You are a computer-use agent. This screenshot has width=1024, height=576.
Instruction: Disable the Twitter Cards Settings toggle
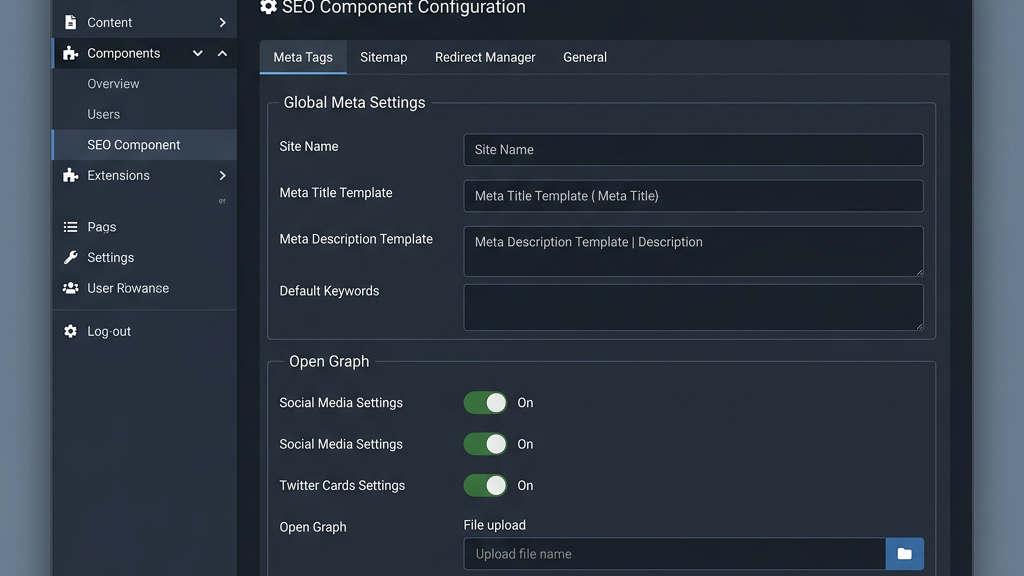pyautogui.click(x=486, y=485)
